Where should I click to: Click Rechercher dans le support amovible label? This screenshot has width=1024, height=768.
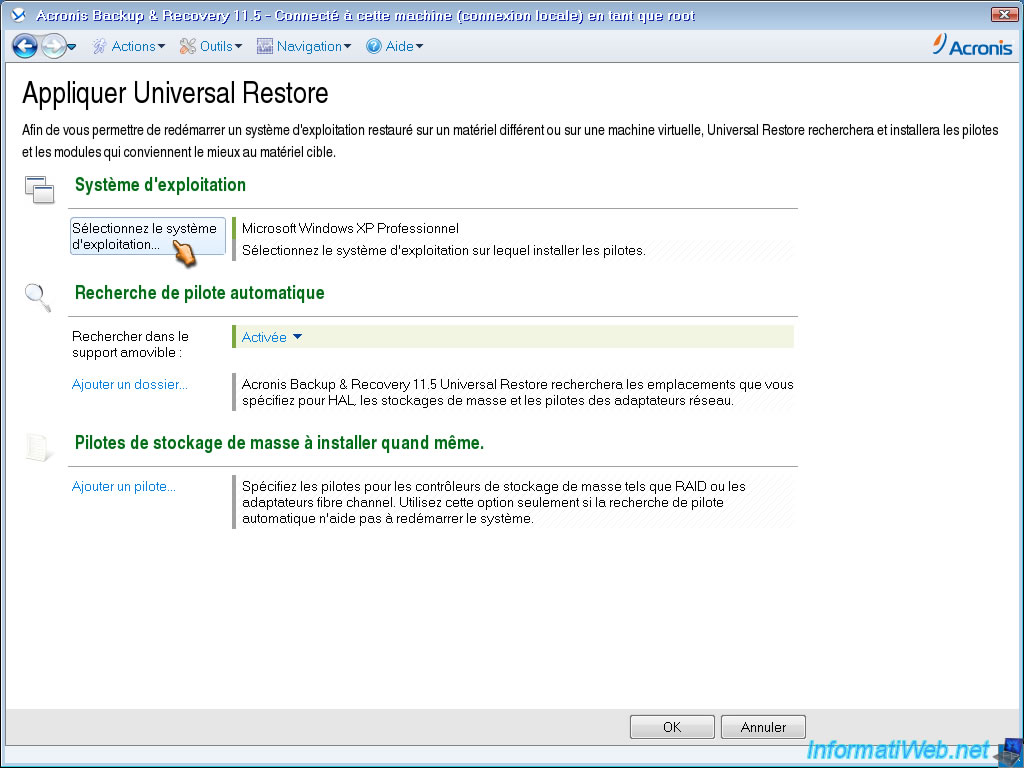[x=130, y=344]
